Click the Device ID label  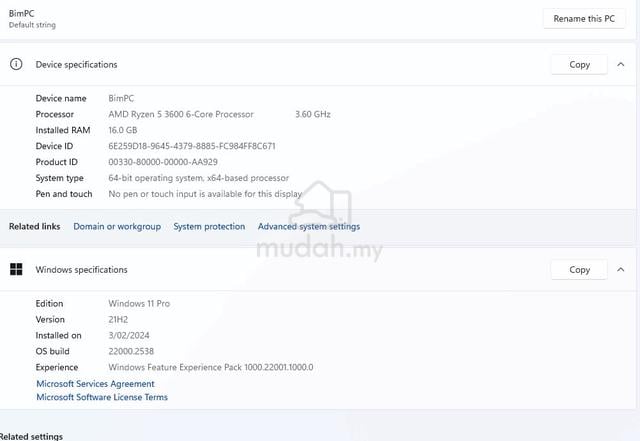tap(54, 146)
